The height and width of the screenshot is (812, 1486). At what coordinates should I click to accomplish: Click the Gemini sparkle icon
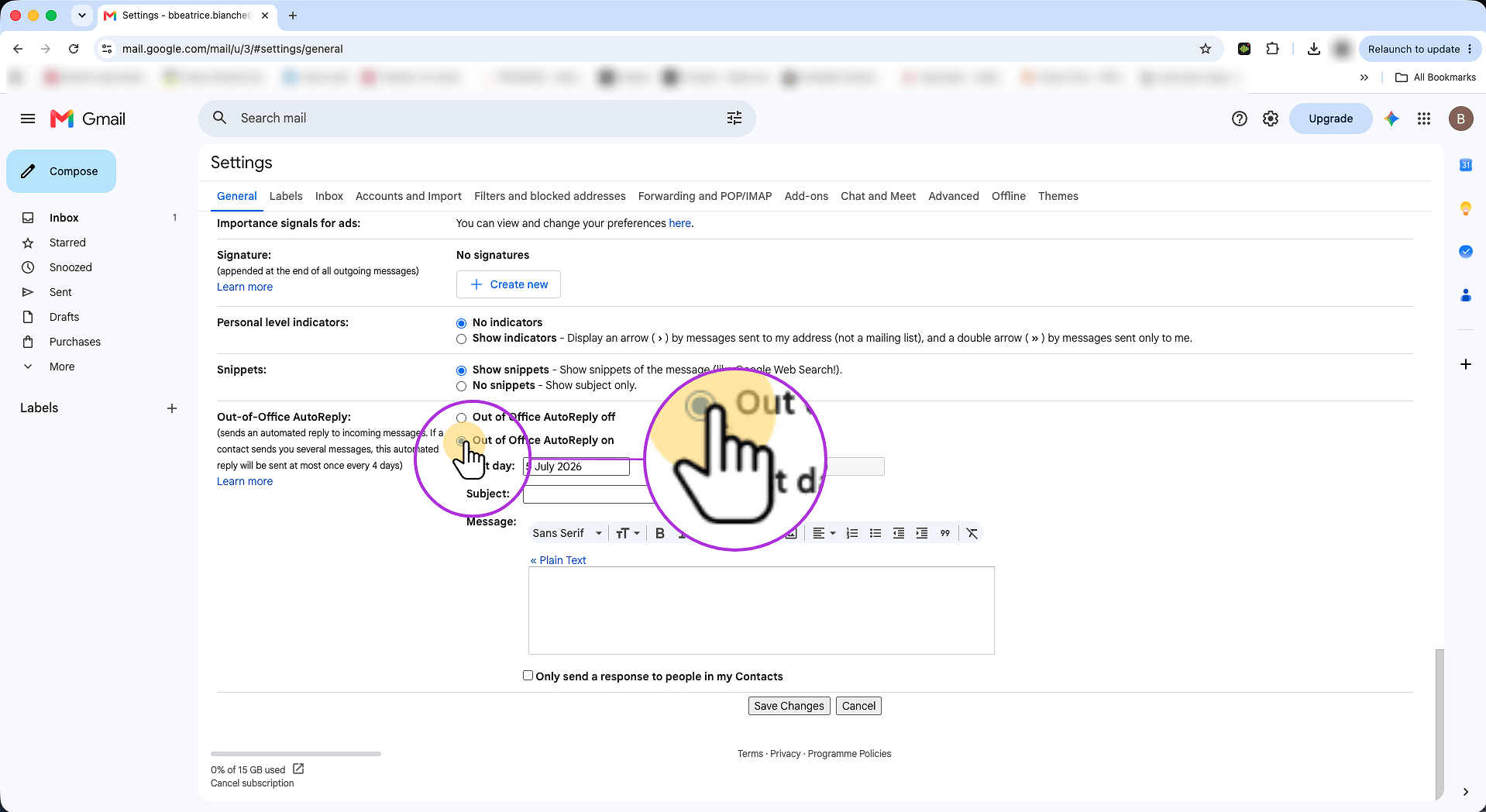[x=1391, y=119]
